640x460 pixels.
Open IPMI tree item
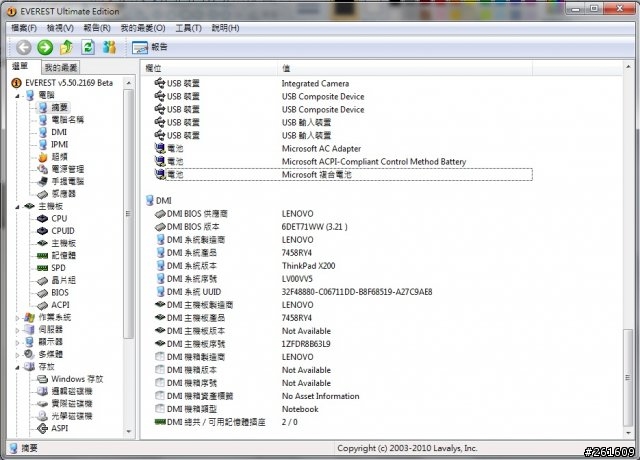[60, 144]
